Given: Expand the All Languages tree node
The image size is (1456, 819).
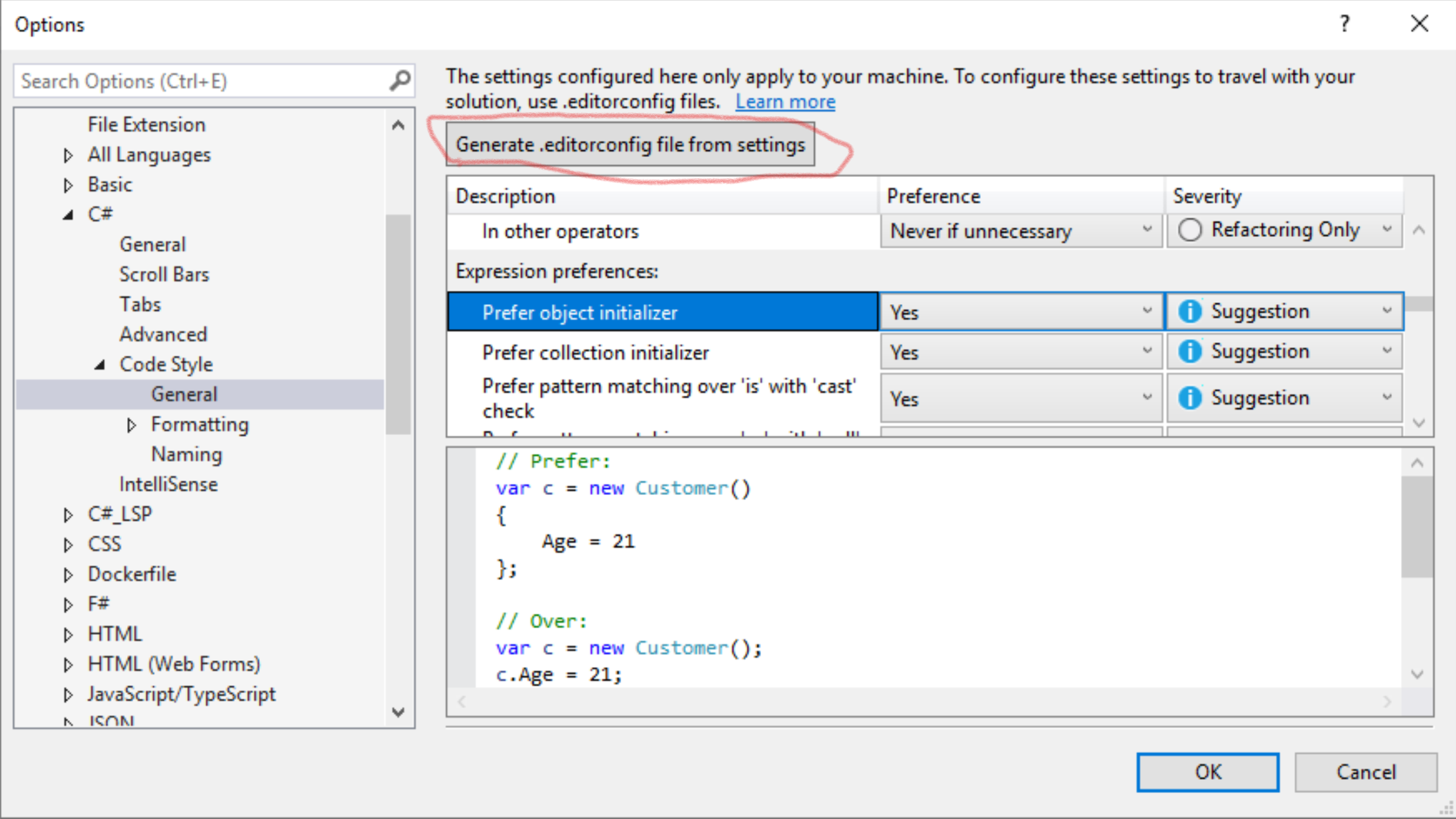Looking at the screenshot, I should point(68,156).
